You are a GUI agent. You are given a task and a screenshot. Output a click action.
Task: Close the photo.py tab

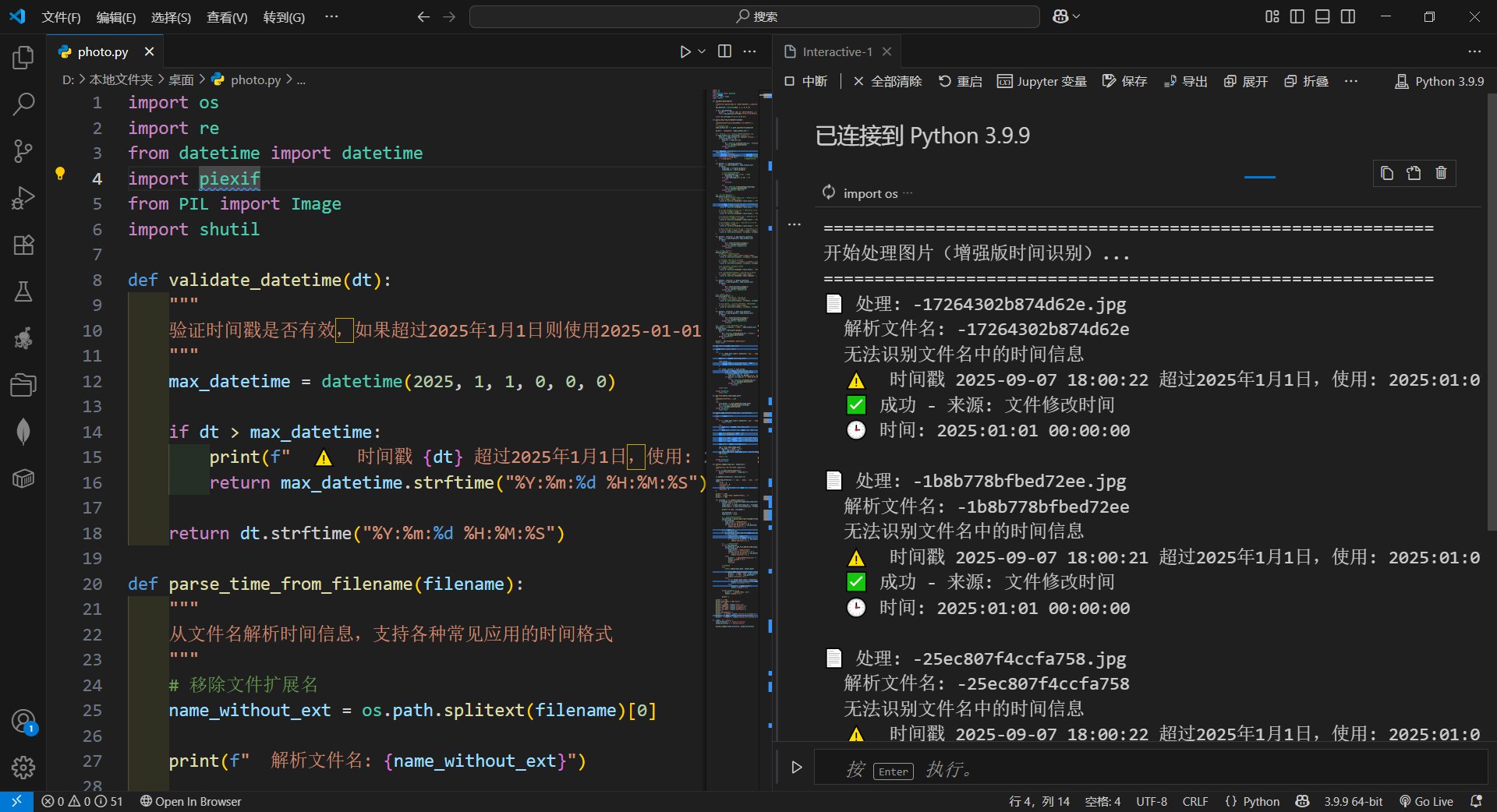(x=149, y=51)
